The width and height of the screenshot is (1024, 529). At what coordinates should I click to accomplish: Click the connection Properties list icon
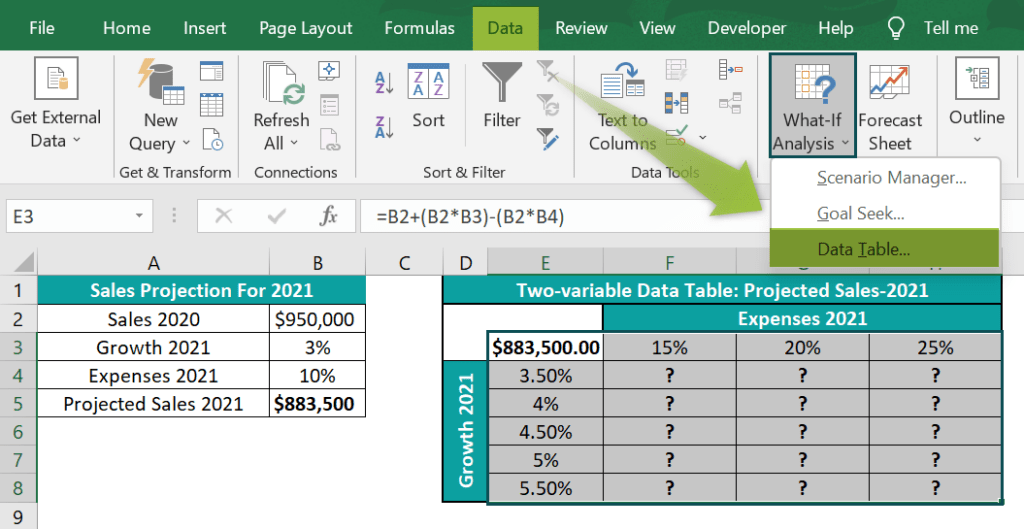pyautogui.click(x=329, y=104)
